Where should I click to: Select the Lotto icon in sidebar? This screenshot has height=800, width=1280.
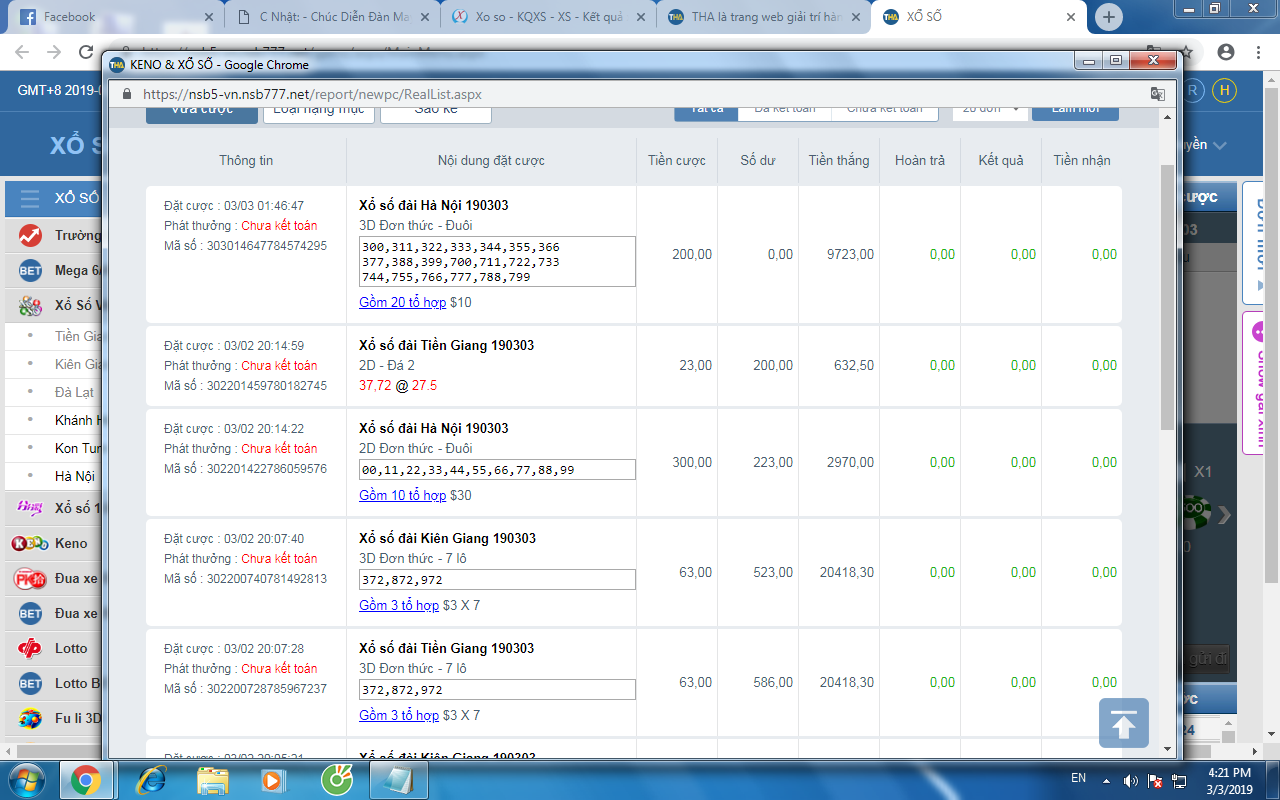(x=30, y=649)
